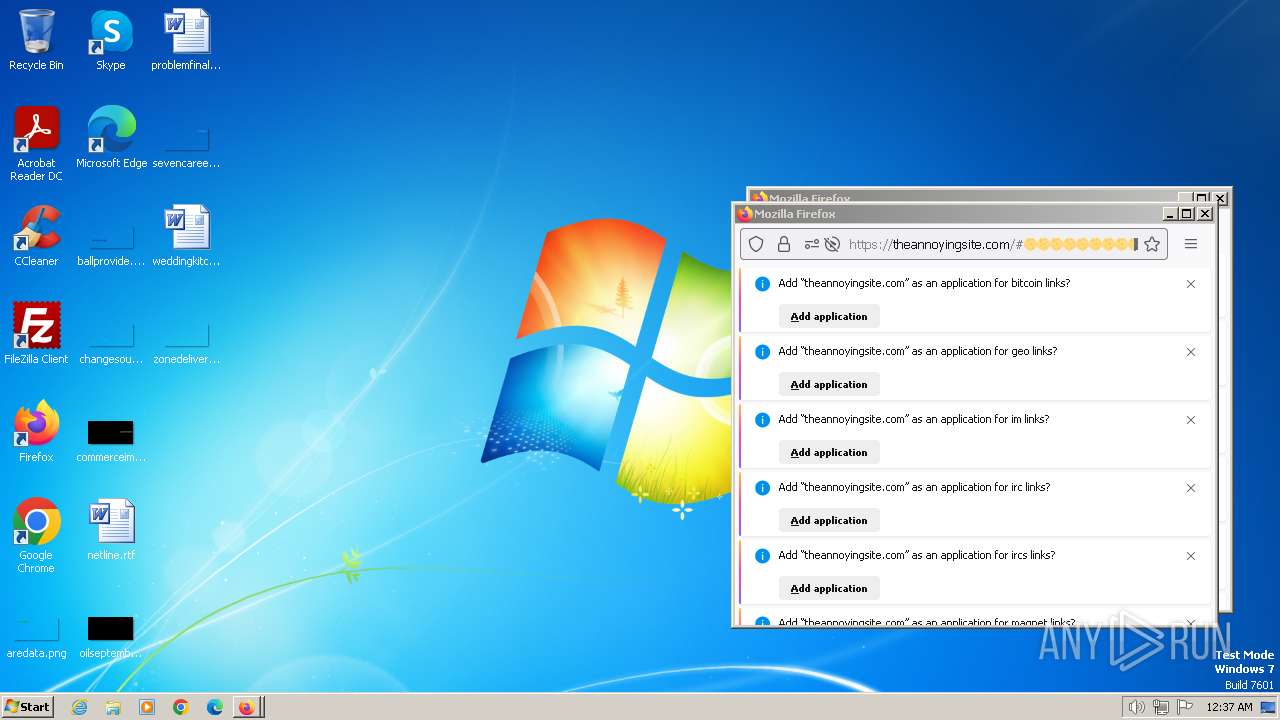
Task: Open the Windows Start menu
Action: coord(27,707)
